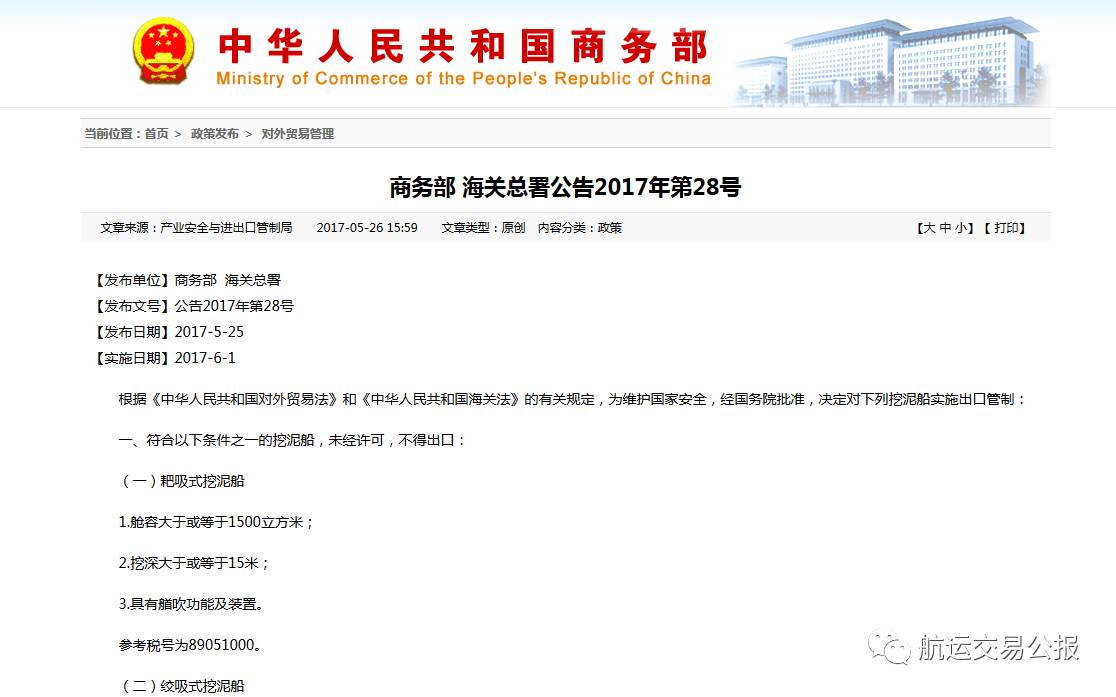Open 政策发布 breadcrumb link
The width and height of the screenshot is (1116, 697).
[215, 134]
